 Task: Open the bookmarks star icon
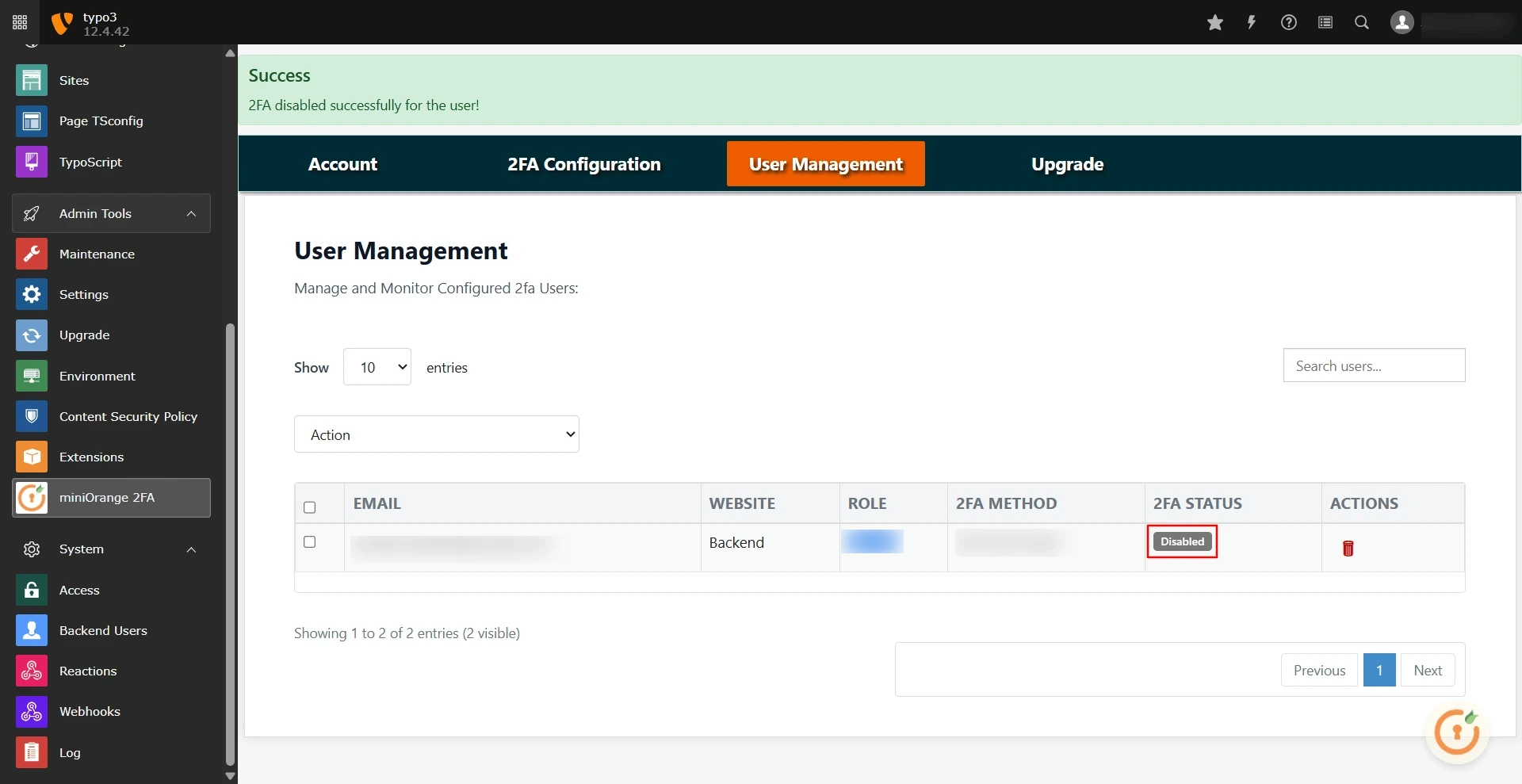click(1215, 22)
